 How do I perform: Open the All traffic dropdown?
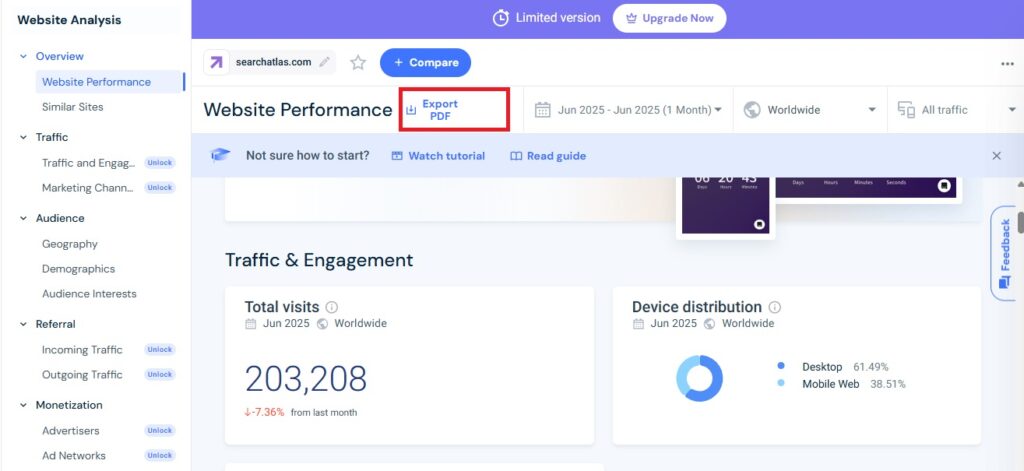pyautogui.click(x=956, y=110)
